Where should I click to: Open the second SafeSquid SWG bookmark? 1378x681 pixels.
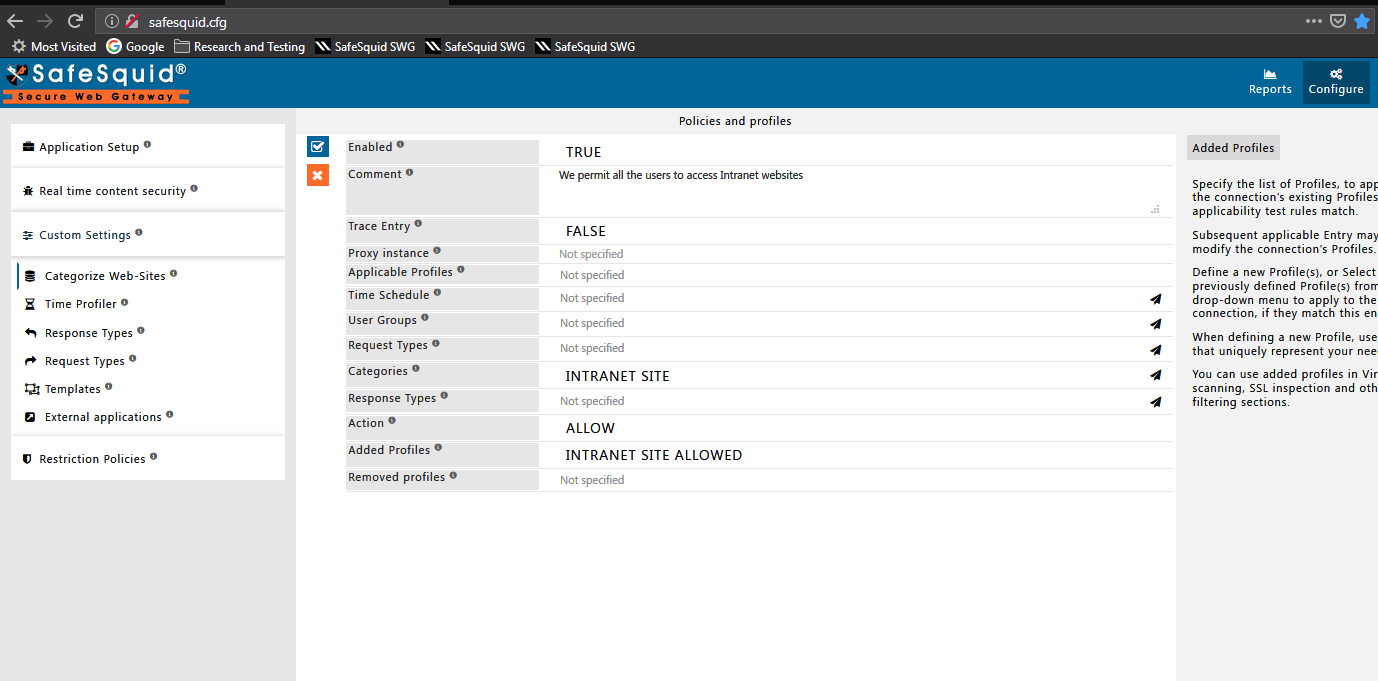pos(475,46)
